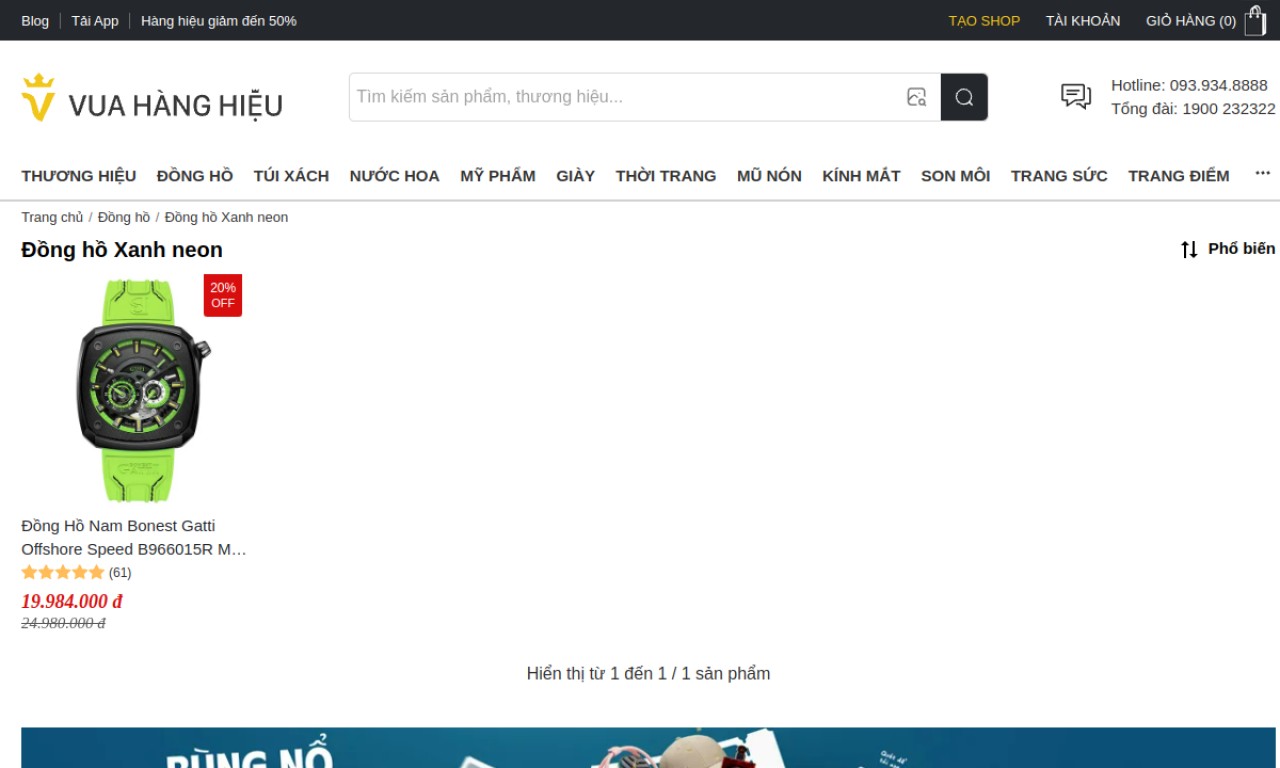Go to Trang chủ breadcrumb

pos(52,217)
